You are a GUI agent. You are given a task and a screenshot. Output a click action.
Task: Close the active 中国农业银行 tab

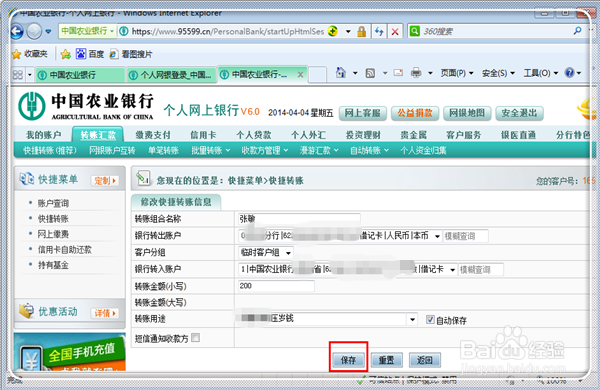point(300,75)
